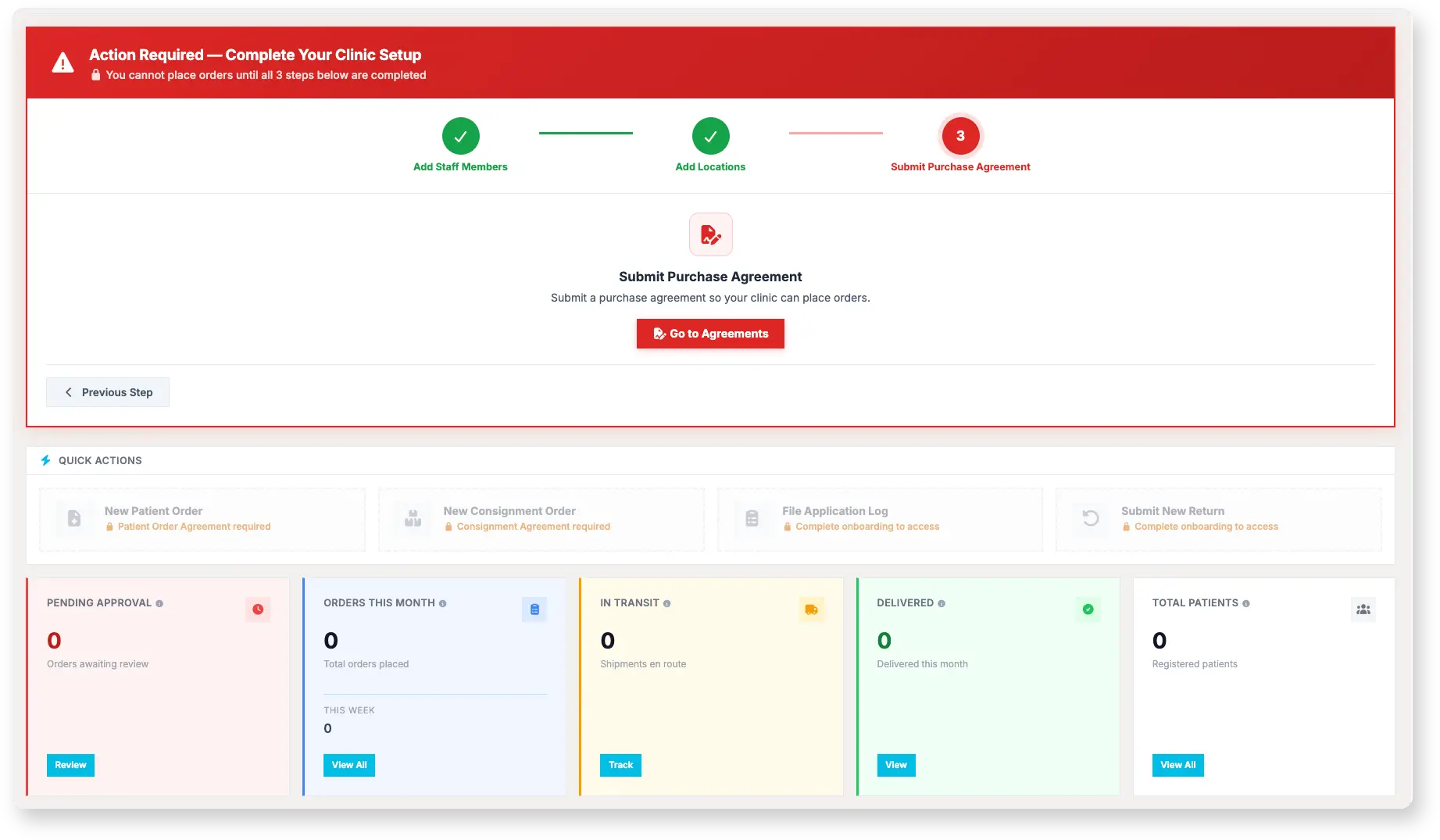Click the truck icon on In Transit card
Image resolution: width=1440 pixels, height=840 pixels.
coord(811,609)
